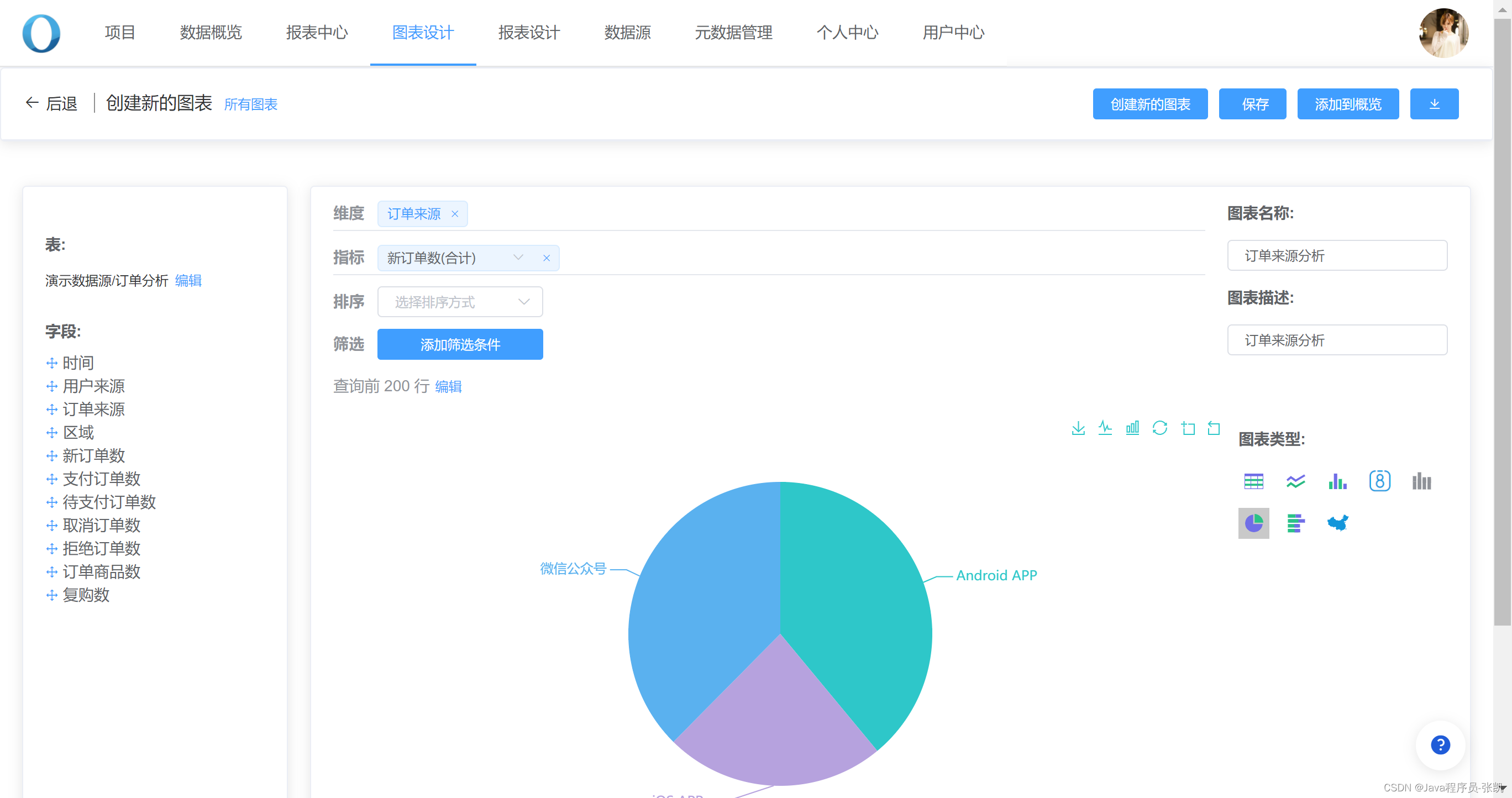Image resolution: width=1512 pixels, height=798 pixels.
Task: Refresh the pie chart data
Action: click(x=1159, y=428)
